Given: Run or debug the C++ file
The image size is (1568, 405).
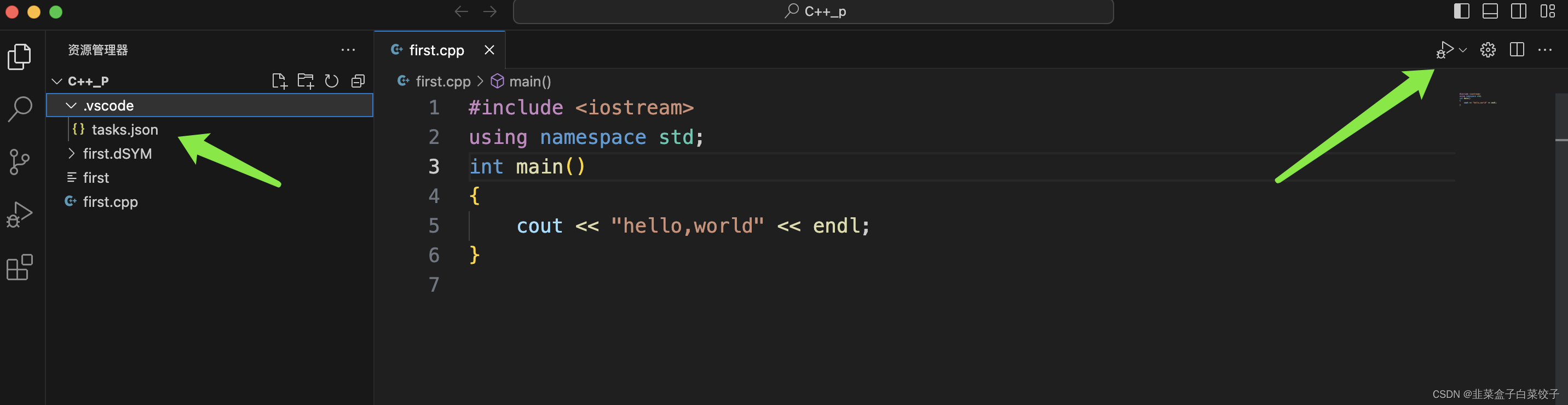Looking at the screenshot, I should click(x=1444, y=50).
